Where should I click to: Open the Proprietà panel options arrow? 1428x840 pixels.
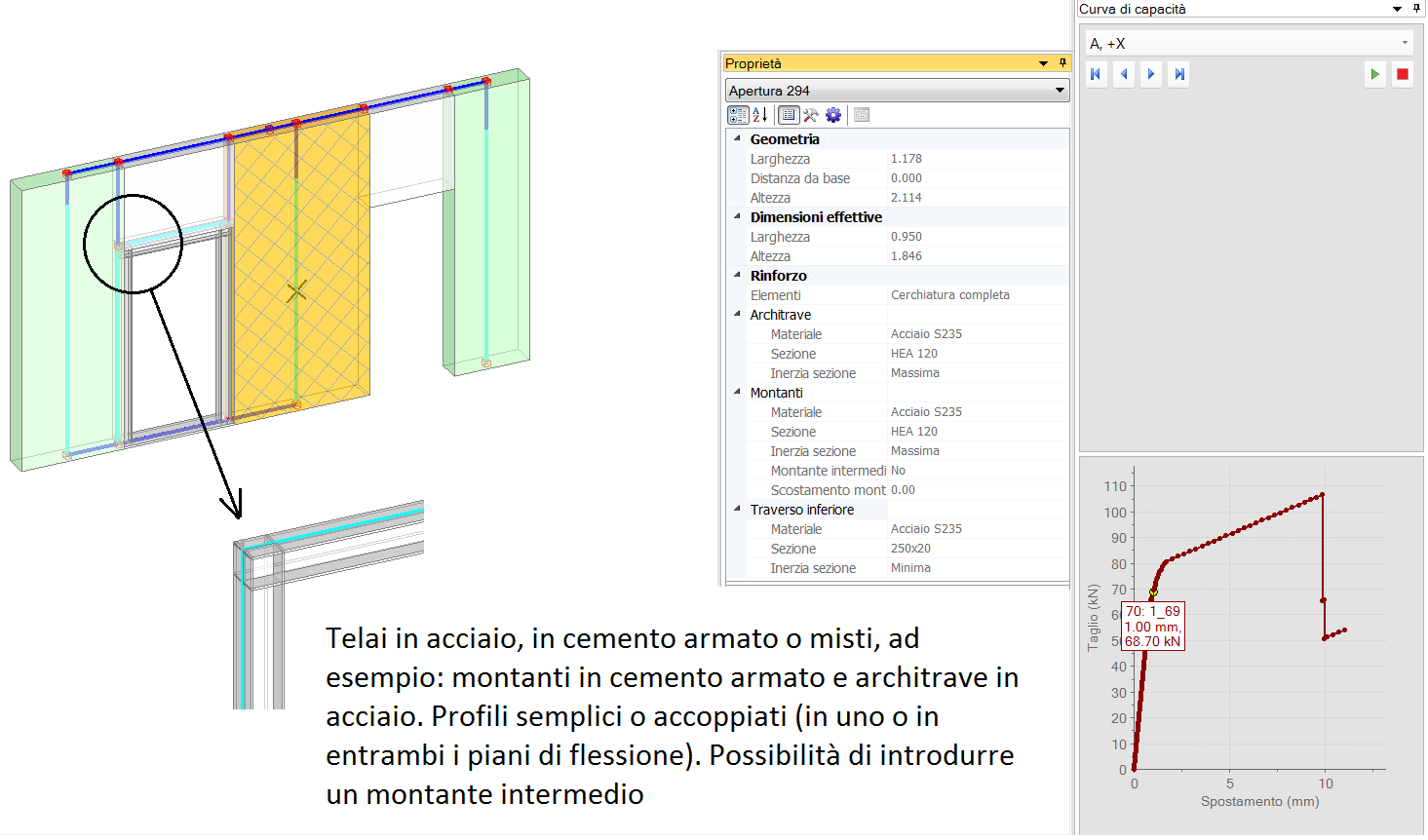click(x=1043, y=63)
